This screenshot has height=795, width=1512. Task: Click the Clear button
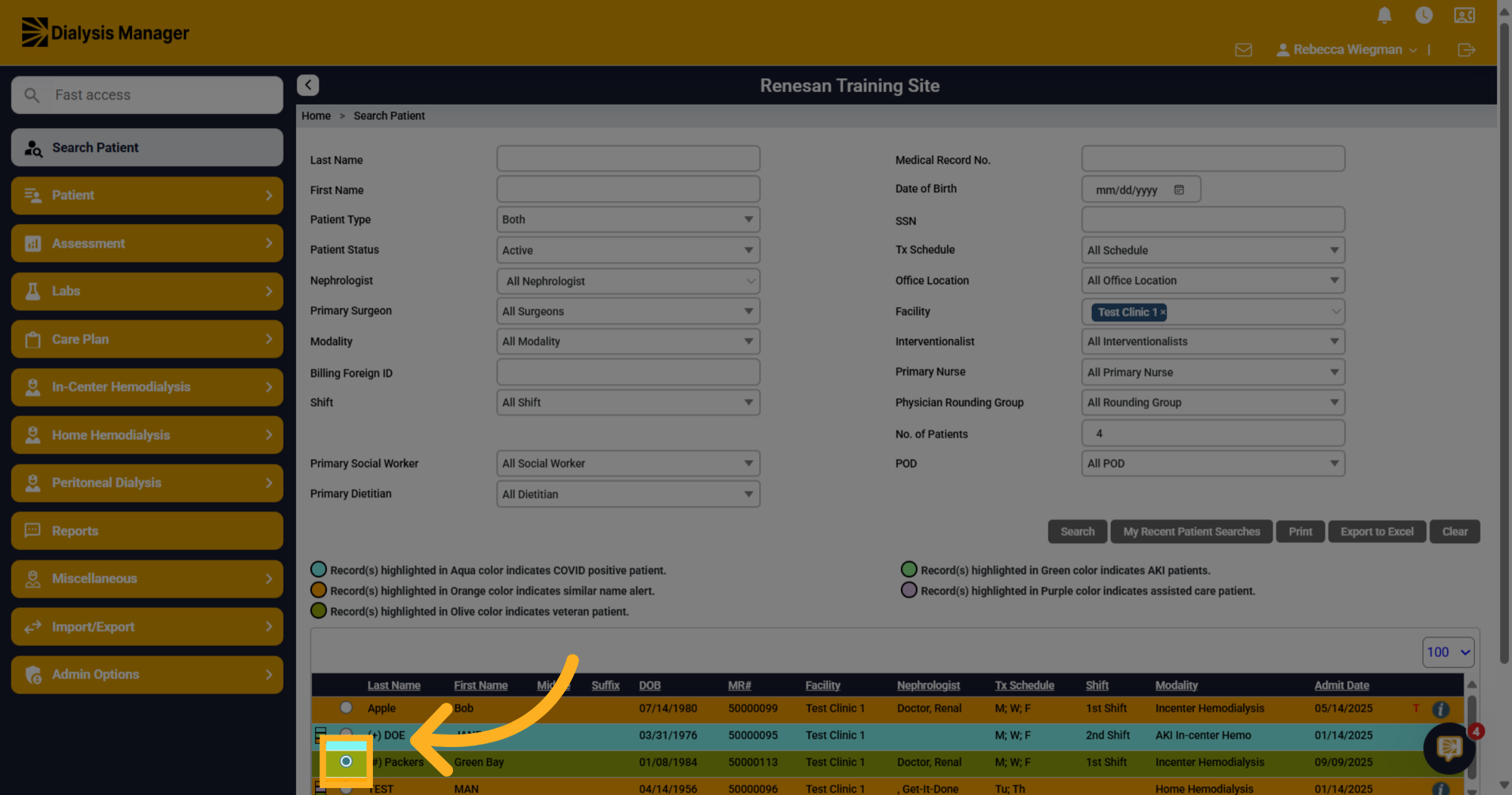pos(1455,532)
